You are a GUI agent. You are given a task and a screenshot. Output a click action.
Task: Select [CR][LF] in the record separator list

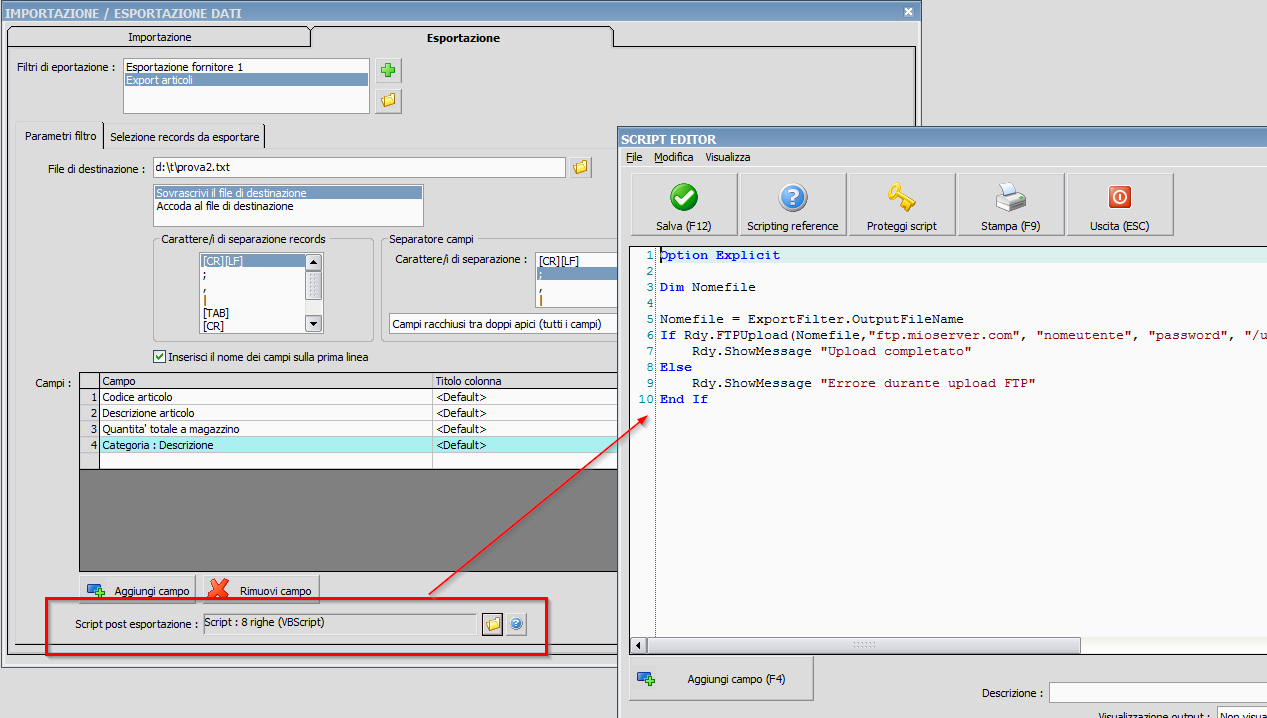pyautogui.click(x=252, y=261)
